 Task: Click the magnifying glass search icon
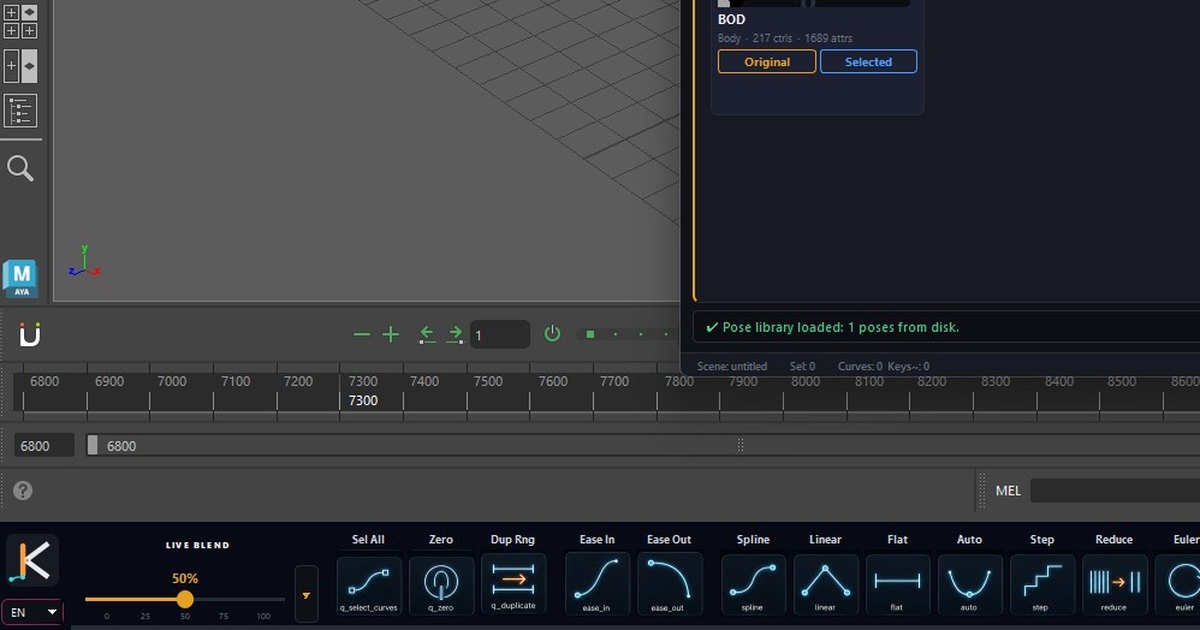[x=20, y=168]
